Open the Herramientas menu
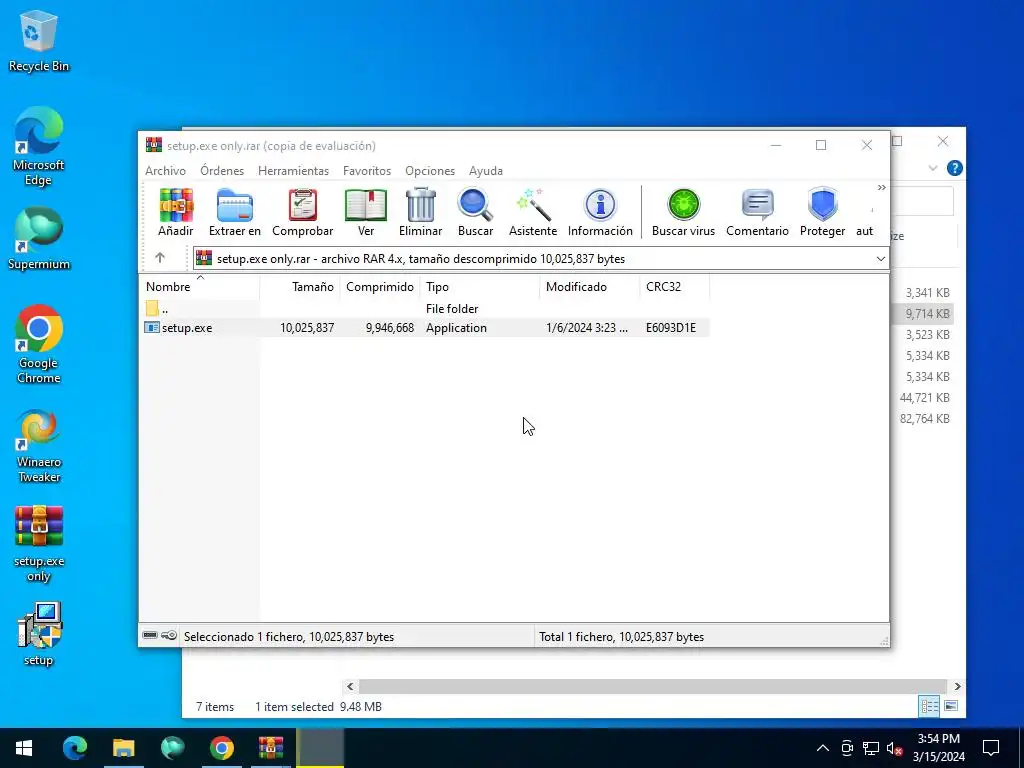 (x=293, y=170)
